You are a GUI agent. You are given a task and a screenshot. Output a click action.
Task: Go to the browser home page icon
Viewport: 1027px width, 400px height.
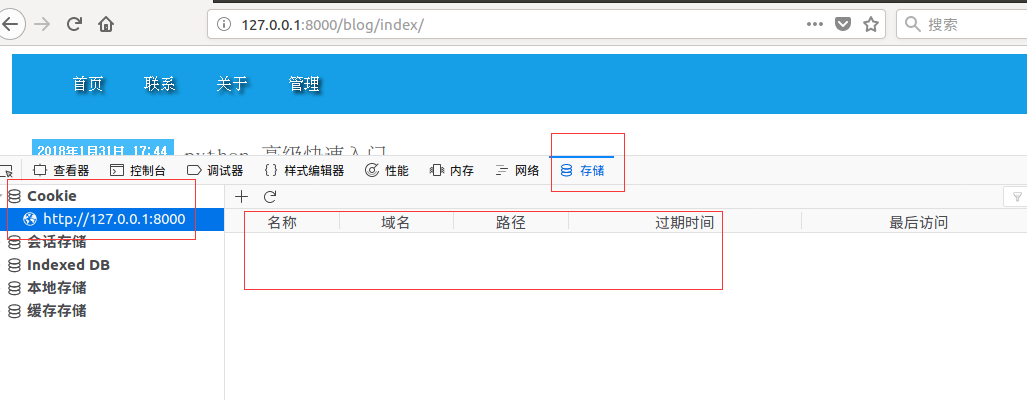[106, 24]
